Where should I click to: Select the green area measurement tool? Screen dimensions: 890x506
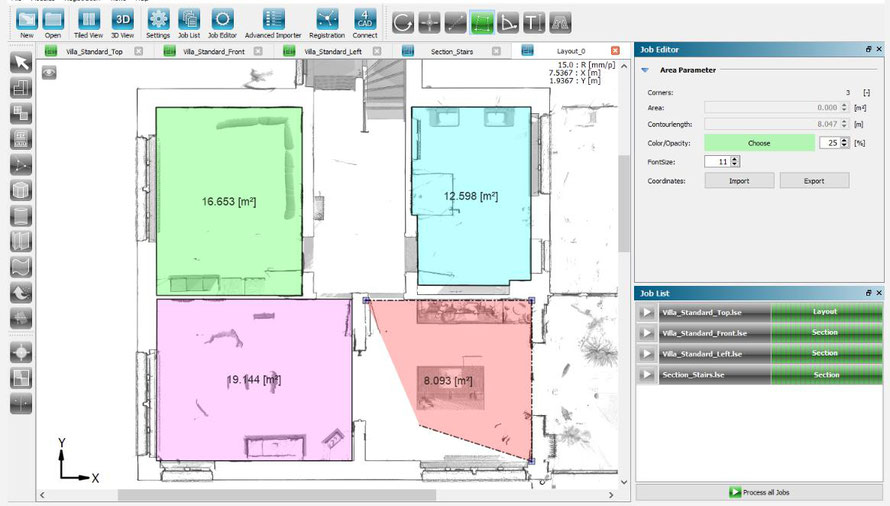482,23
